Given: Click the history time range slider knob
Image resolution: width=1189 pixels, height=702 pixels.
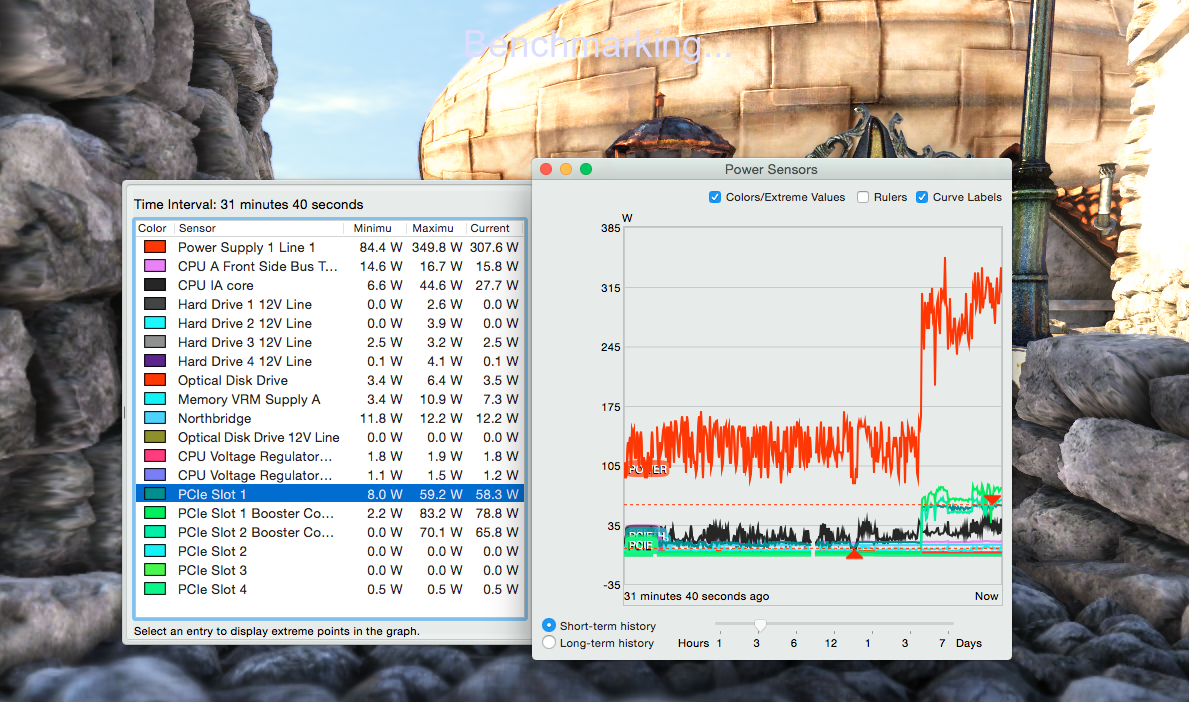Looking at the screenshot, I should [760, 625].
